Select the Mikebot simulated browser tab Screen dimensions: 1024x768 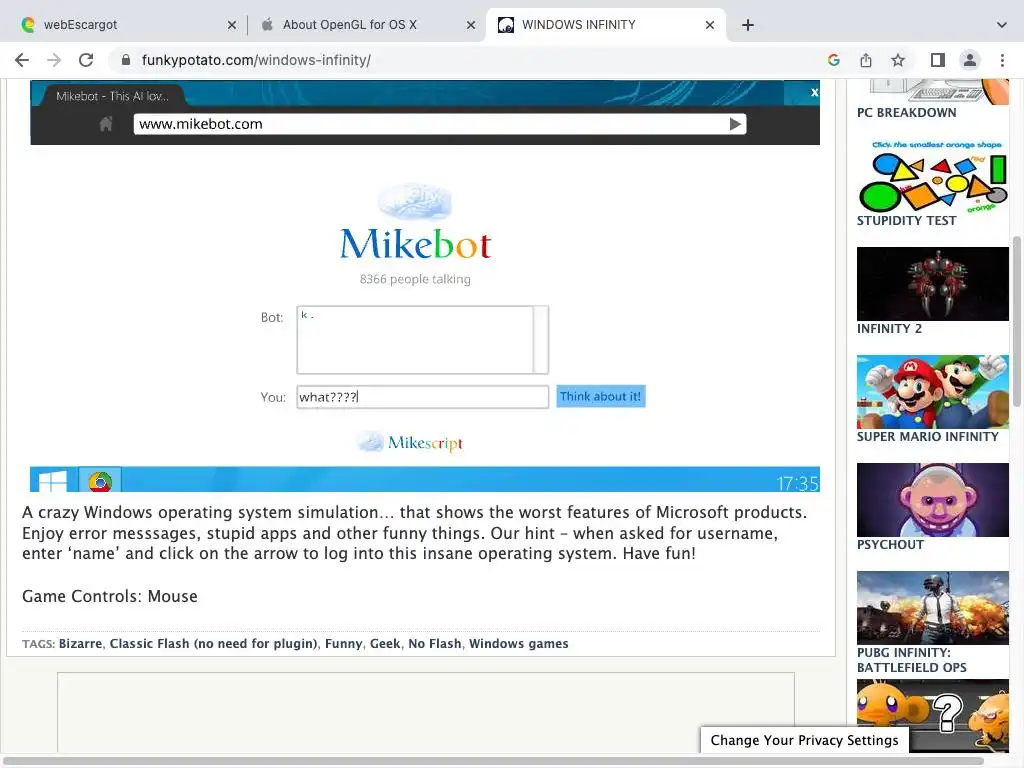tap(112, 96)
